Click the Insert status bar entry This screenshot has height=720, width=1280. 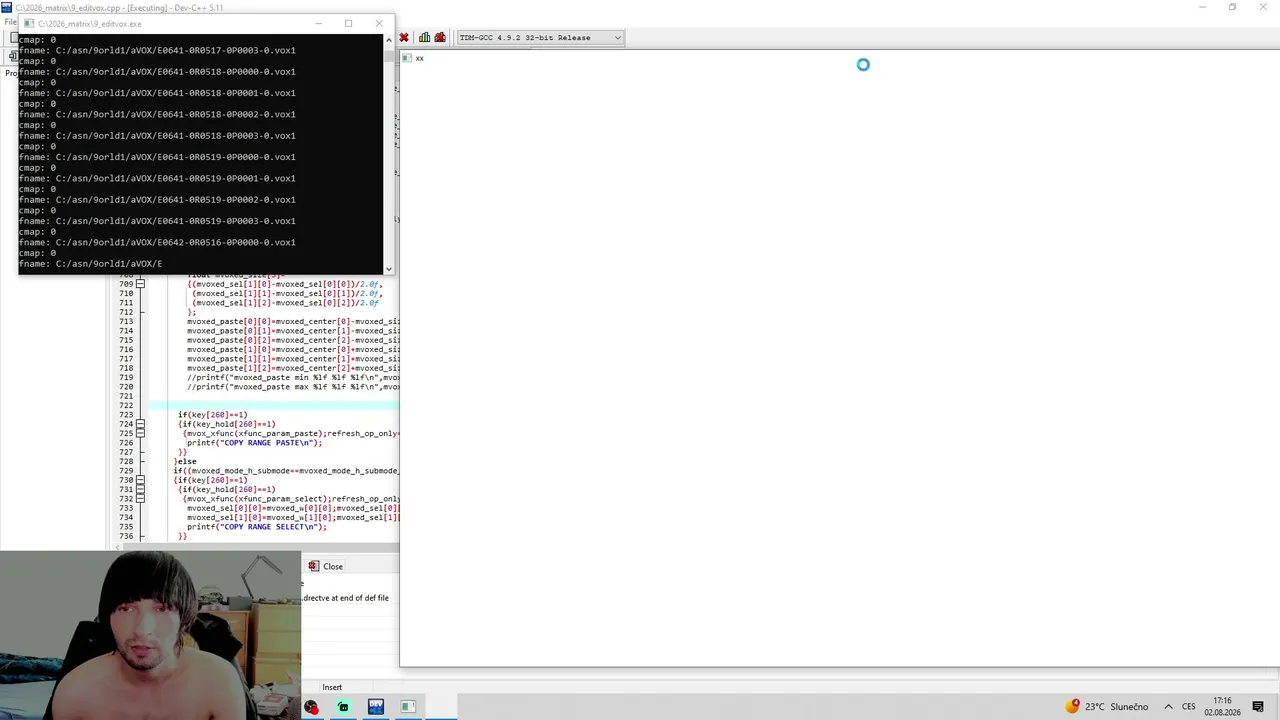(x=332, y=687)
